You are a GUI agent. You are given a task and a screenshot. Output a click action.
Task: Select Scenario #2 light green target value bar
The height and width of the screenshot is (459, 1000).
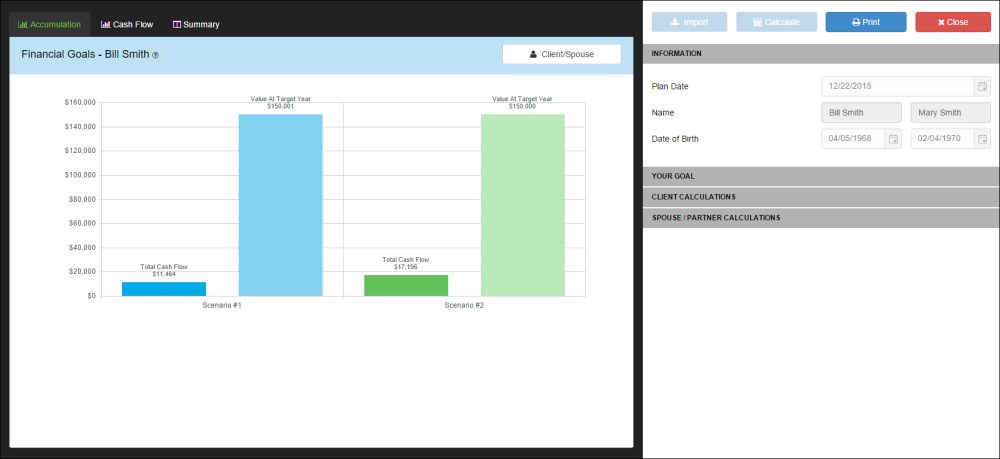point(523,205)
